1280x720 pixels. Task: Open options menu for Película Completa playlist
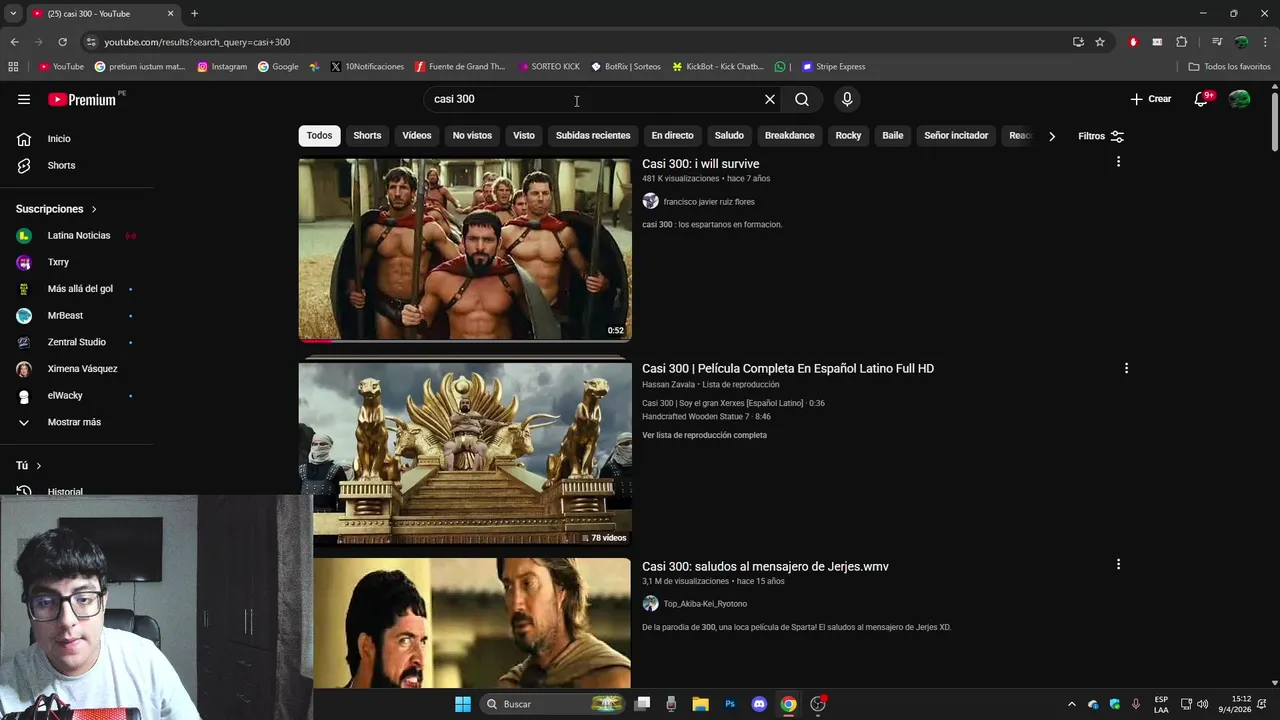[x=1126, y=368]
